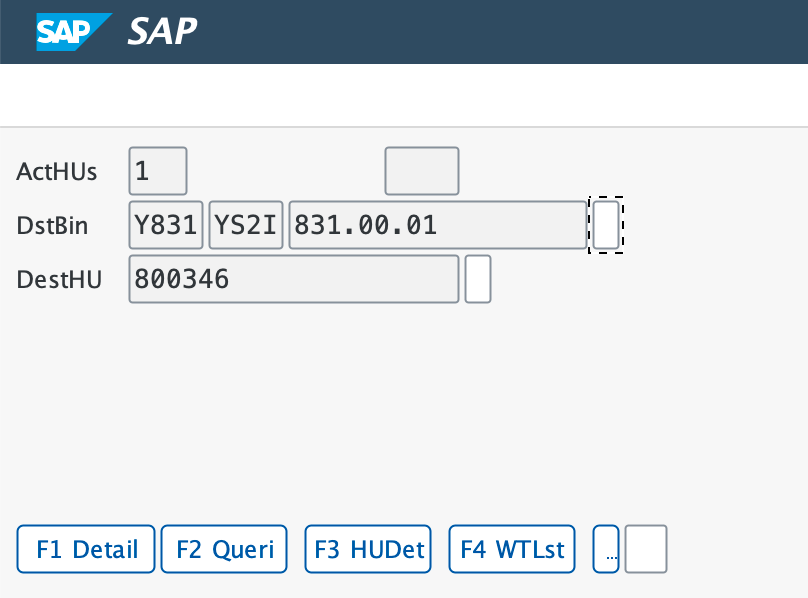This screenshot has width=808, height=598.
Task: Open the F4 WTLst task list
Action: 512,549
